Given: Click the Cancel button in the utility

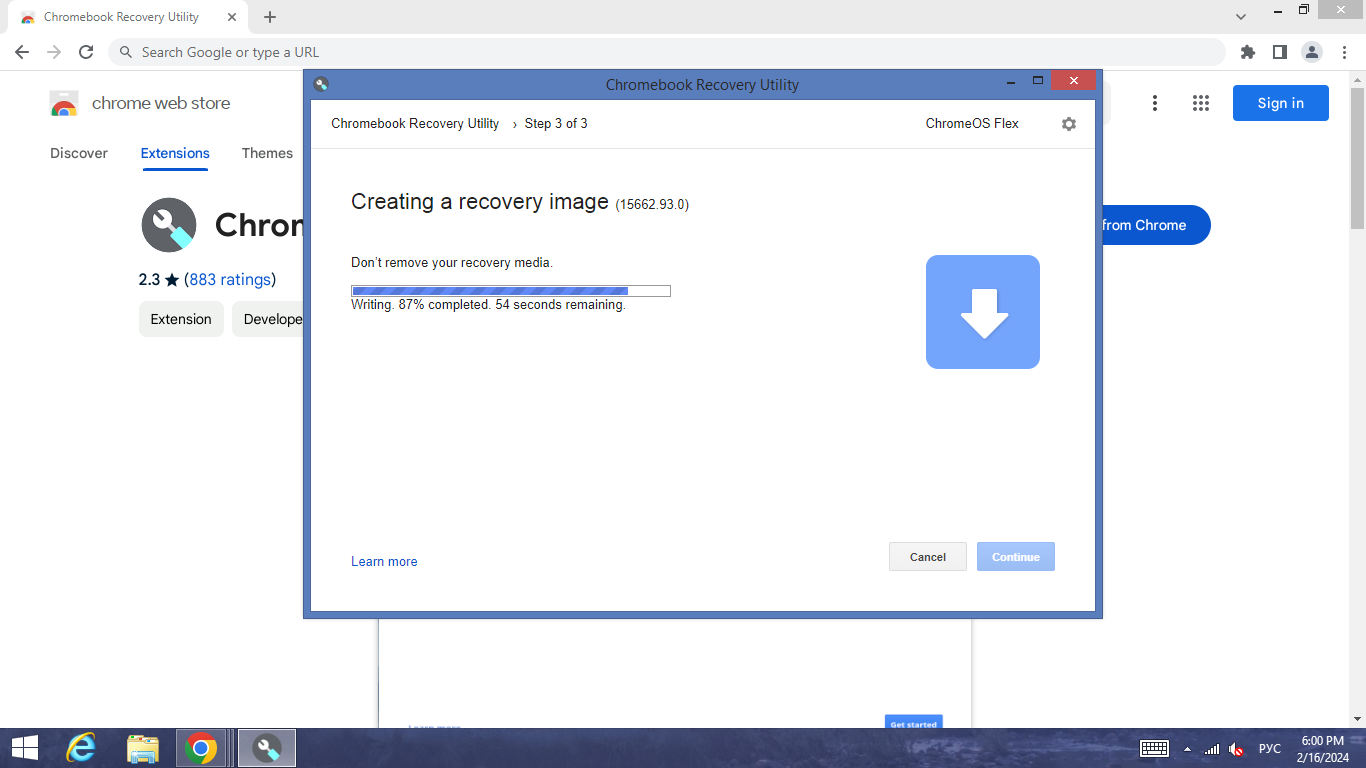Looking at the screenshot, I should (x=928, y=557).
